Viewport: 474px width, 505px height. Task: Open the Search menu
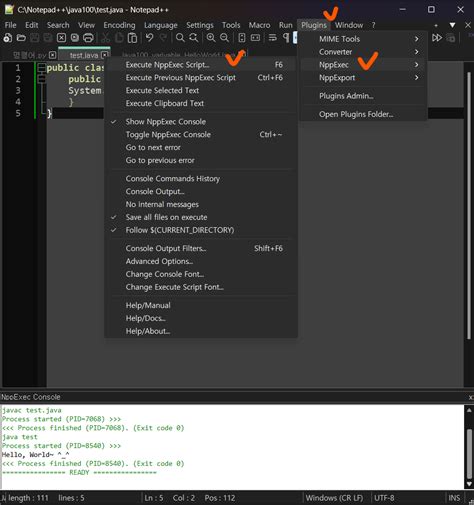pyautogui.click(x=58, y=25)
